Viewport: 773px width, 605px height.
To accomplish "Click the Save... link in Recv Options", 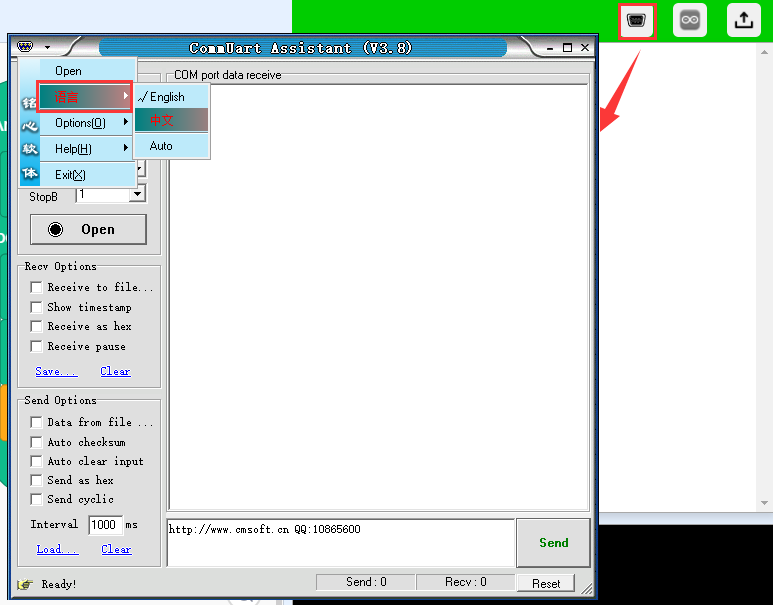I will coord(56,371).
